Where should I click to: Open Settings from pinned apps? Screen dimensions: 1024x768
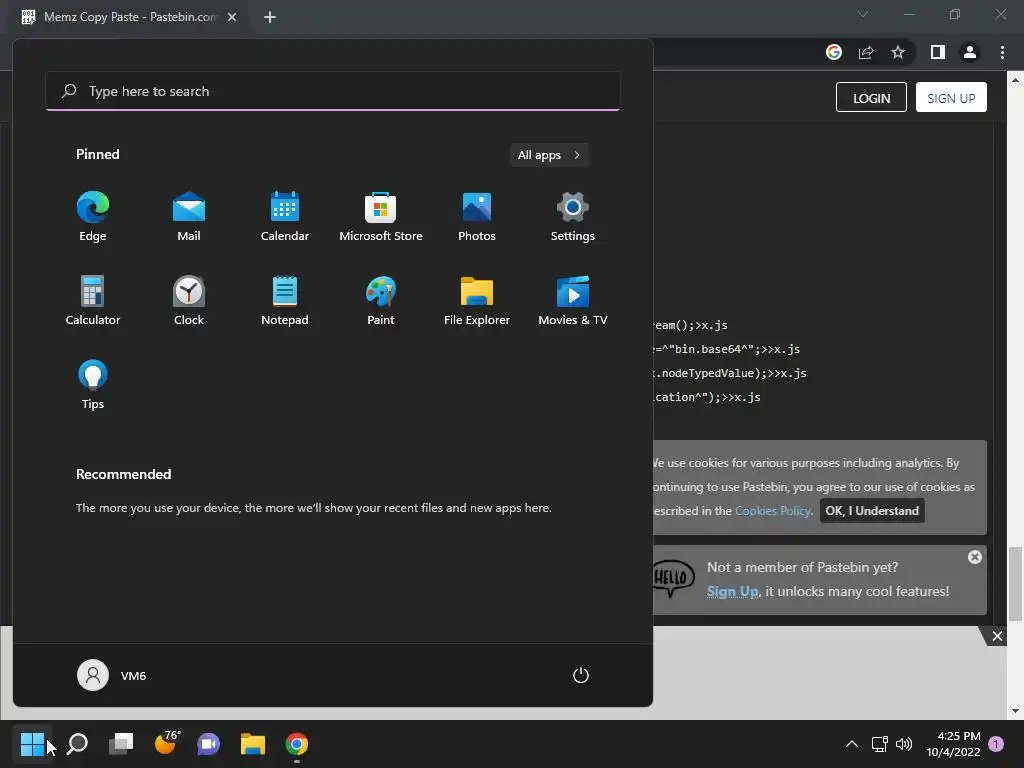[573, 217]
